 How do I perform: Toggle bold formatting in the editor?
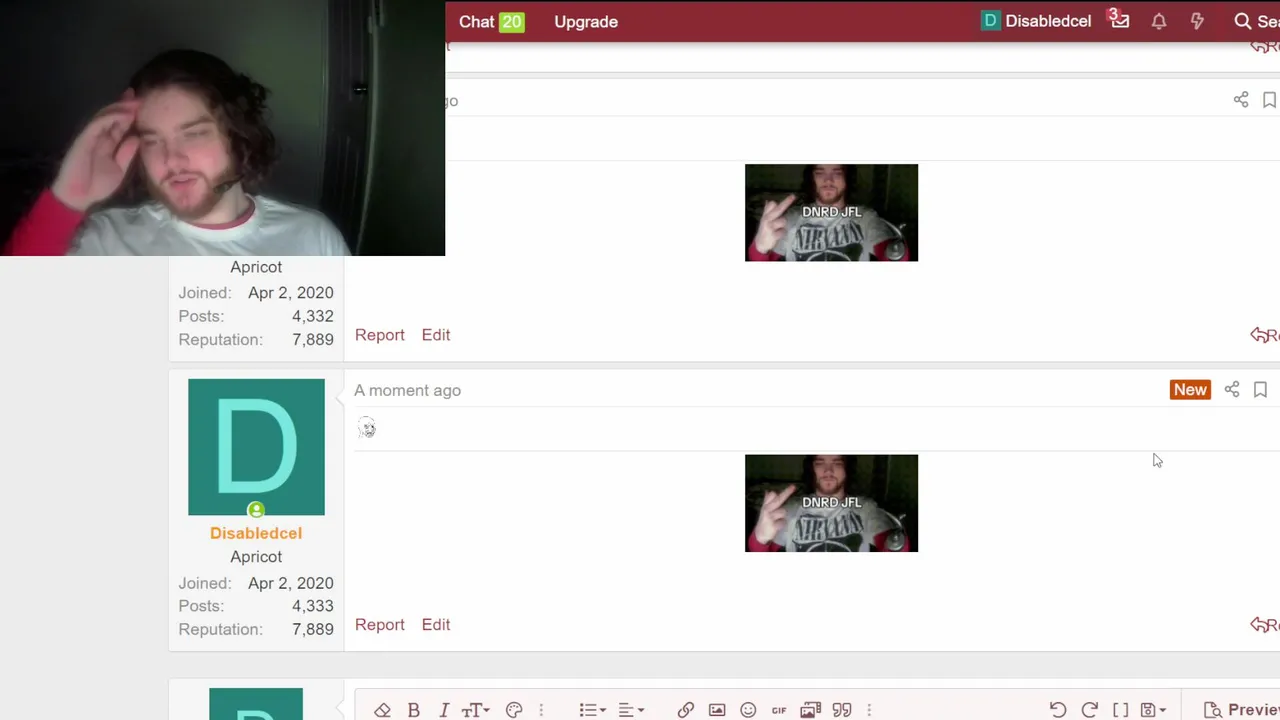[x=413, y=710]
